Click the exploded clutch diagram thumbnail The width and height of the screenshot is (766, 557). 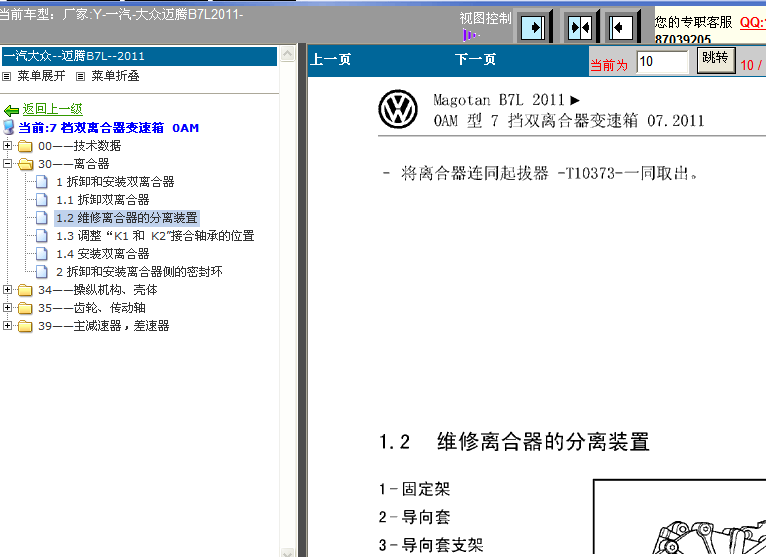click(680, 517)
